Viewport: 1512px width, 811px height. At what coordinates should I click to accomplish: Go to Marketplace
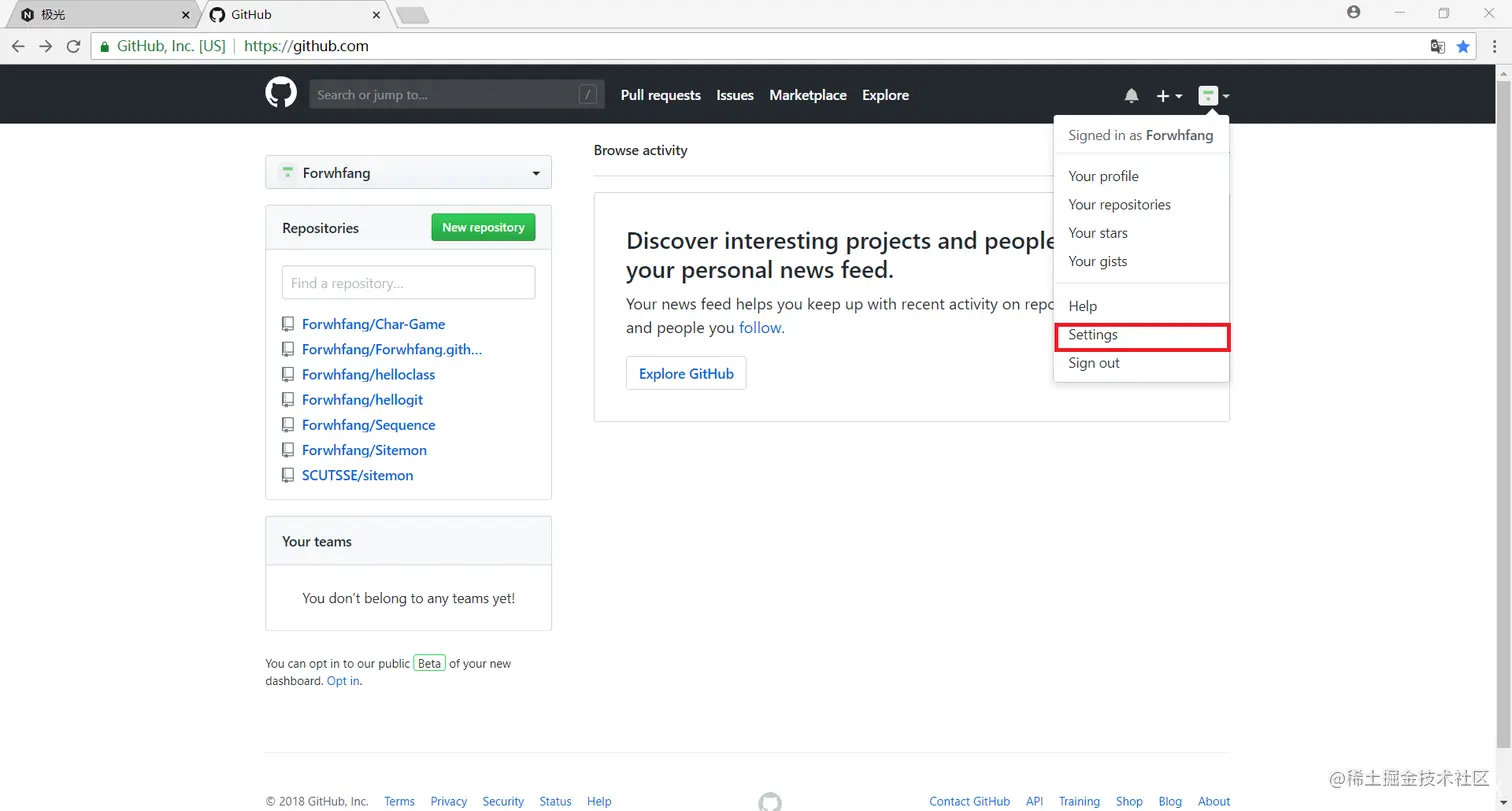pos(808,95)
